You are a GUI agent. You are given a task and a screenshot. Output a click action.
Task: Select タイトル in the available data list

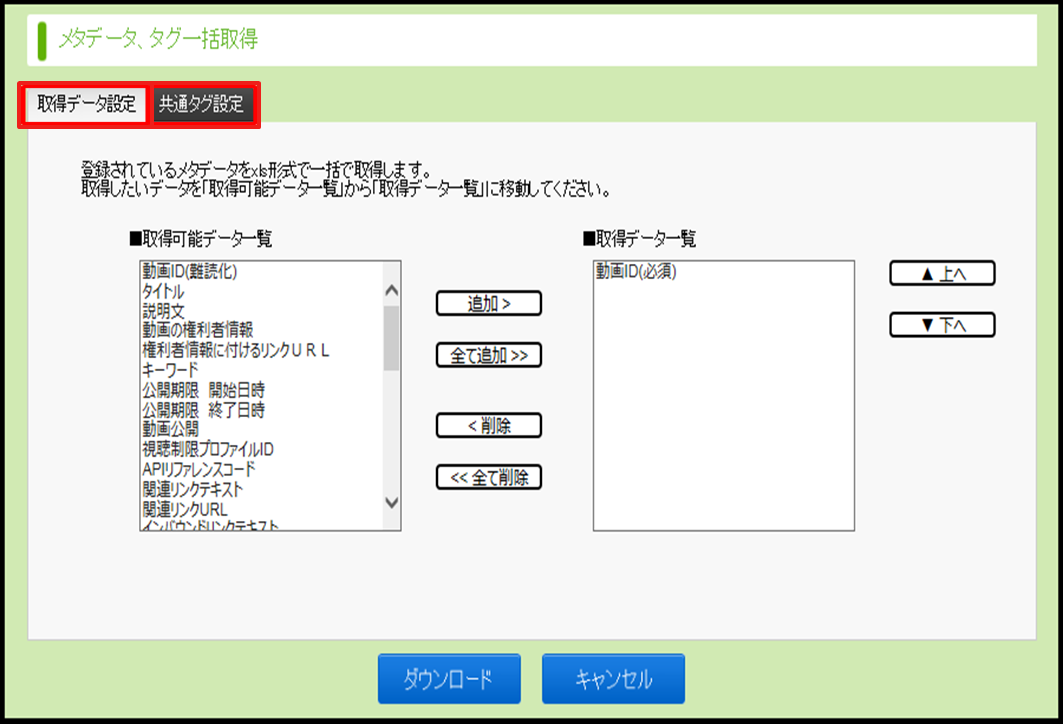[163, 290]
